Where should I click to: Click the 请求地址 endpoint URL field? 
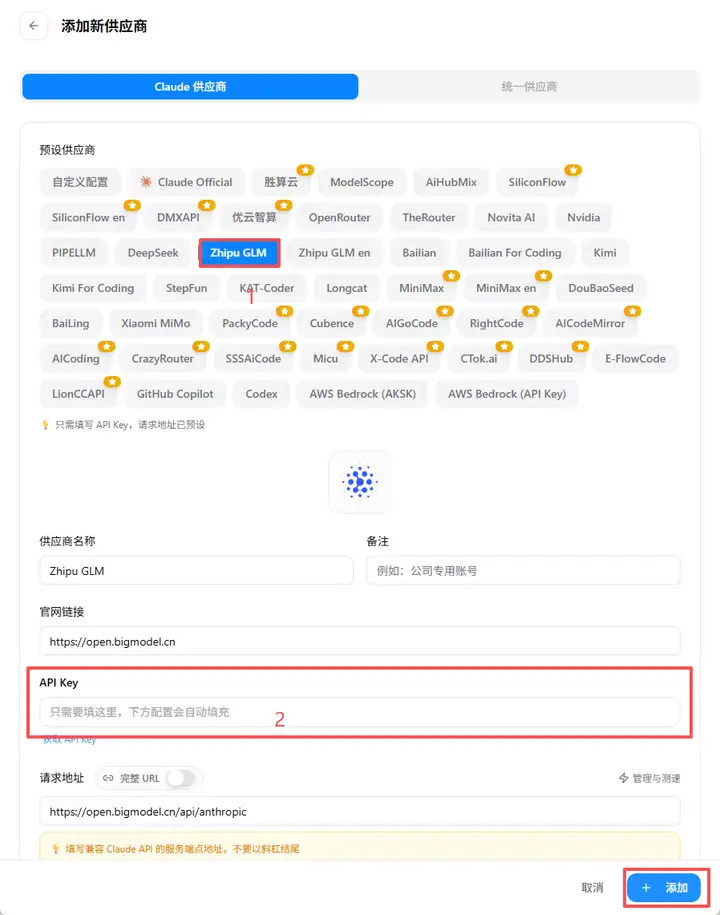pos(359,812)
